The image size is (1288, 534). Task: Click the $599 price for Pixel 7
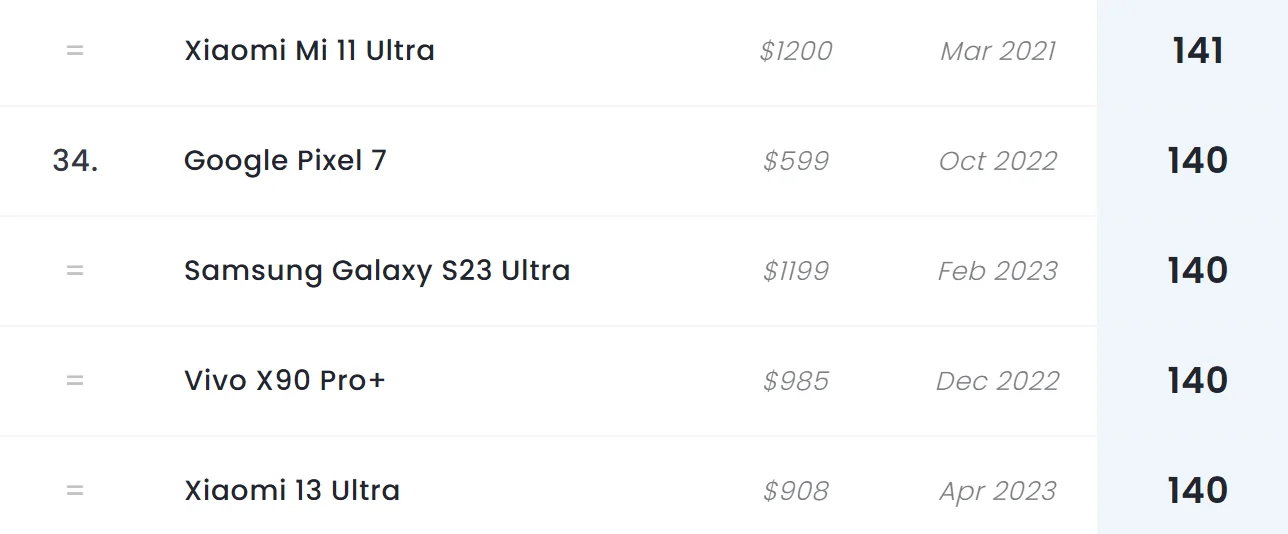(x=796, y=161)
